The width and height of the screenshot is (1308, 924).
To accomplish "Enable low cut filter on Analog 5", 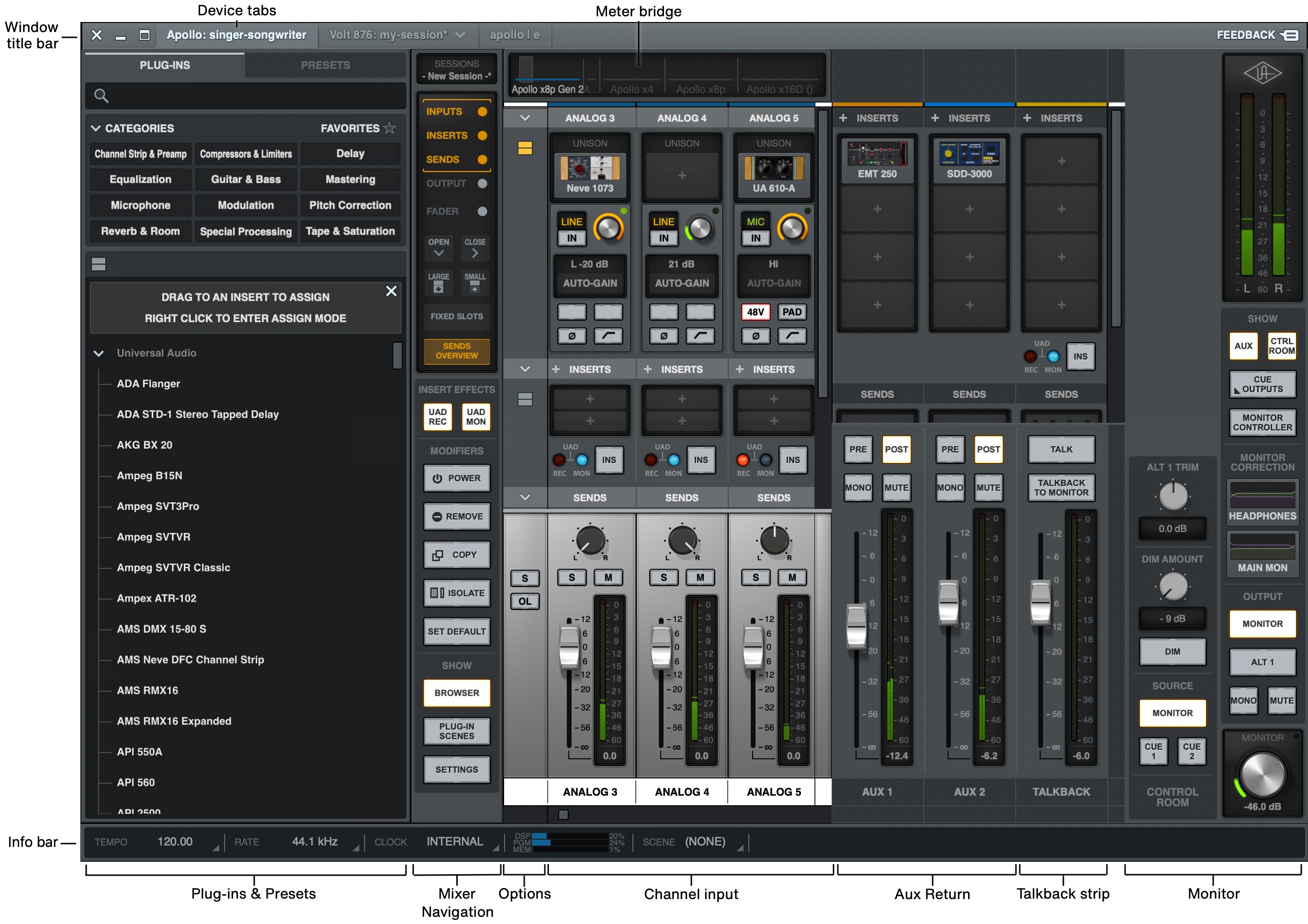I will click(x=792, y=336).
